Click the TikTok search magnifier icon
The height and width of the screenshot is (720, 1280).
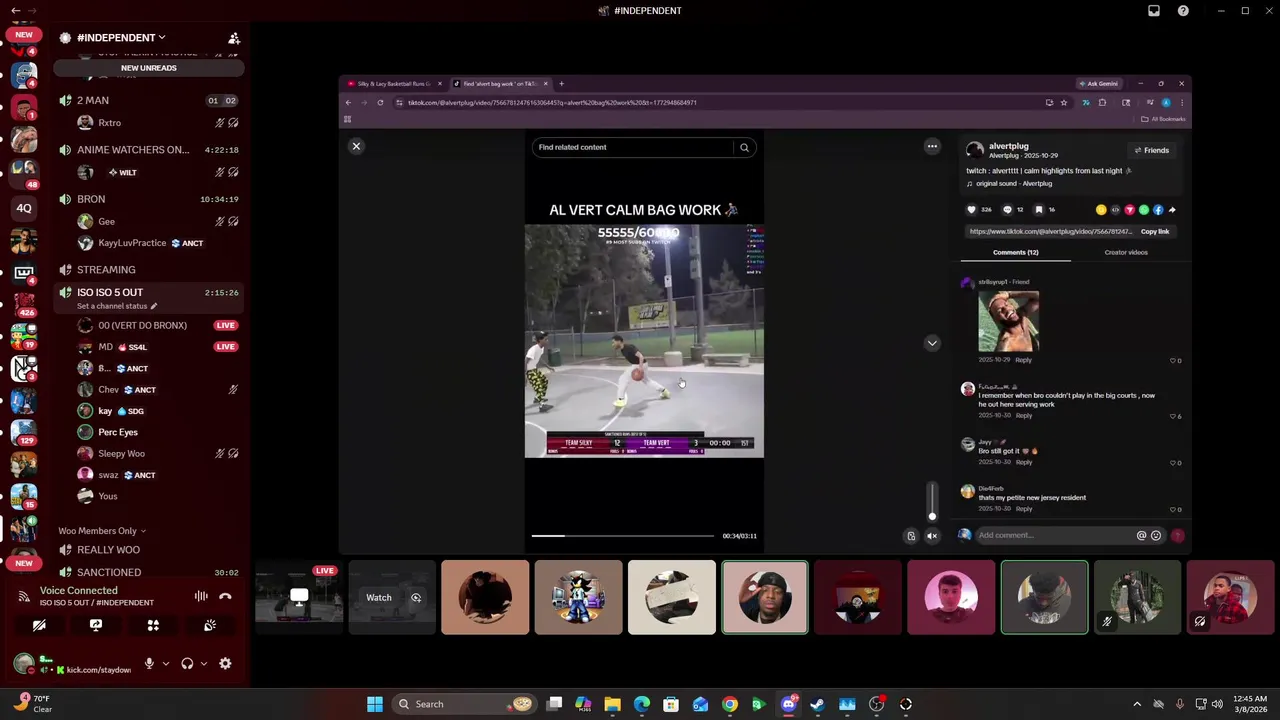pos(744,147)
